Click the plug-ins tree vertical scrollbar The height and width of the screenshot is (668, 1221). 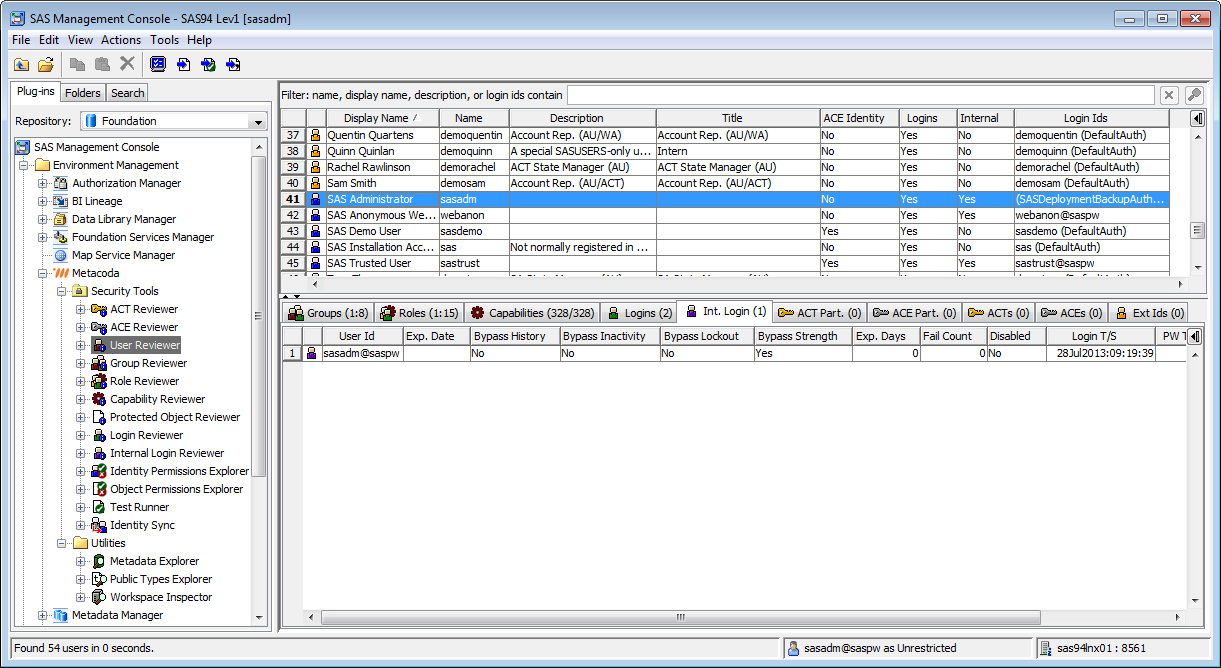click(x=260, y=380)
